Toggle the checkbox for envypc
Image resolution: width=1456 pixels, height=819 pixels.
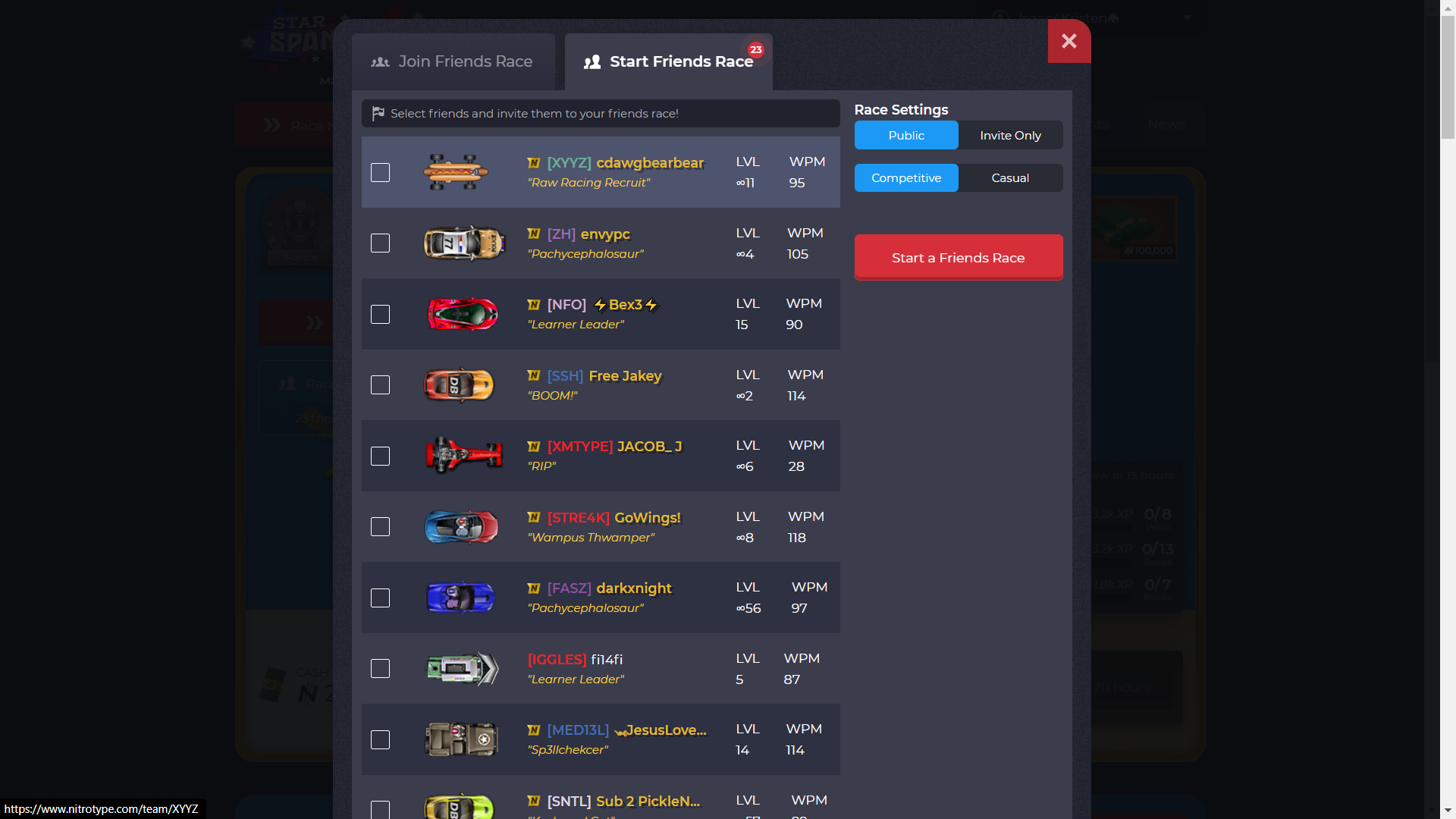point(380,243)
